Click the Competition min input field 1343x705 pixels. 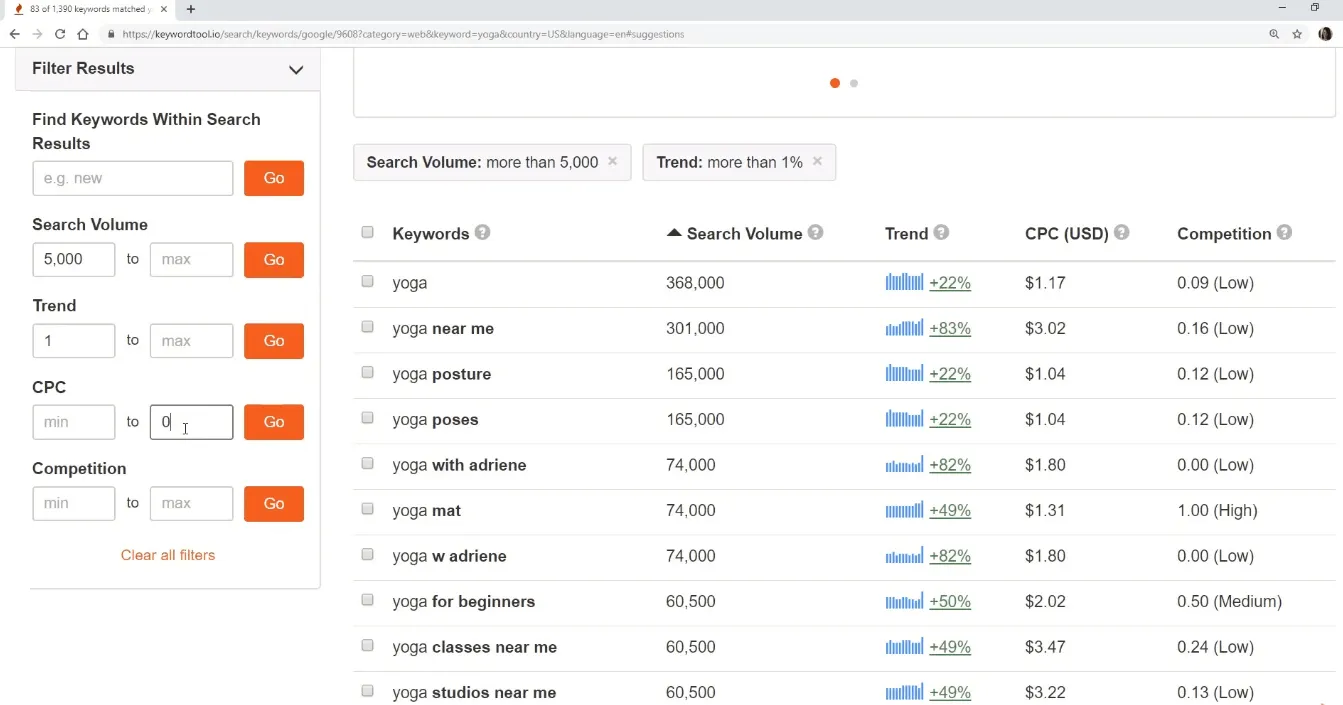[x=73, y=503]
